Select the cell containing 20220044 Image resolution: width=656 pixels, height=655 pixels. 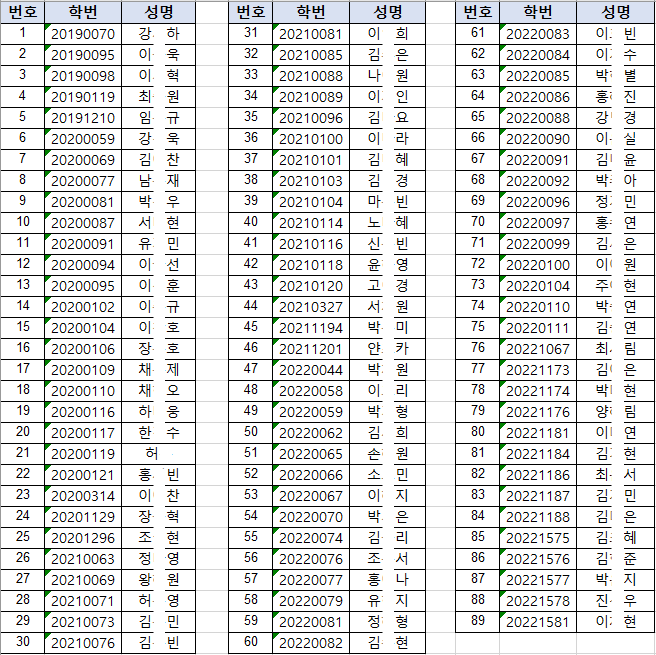tap(311, 370)
